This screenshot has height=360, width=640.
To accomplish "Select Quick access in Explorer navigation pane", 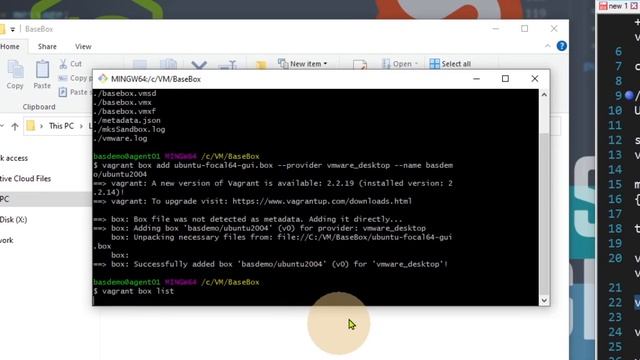I will pyautogui.click(x=14, y=158).
